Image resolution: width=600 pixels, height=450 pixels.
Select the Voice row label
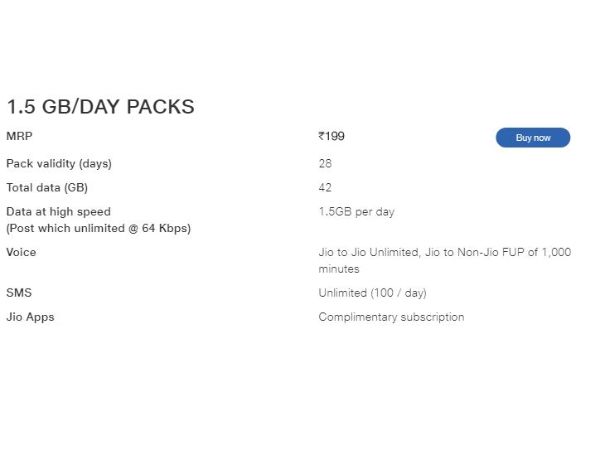pyautogui.click(x=21, y=253)
